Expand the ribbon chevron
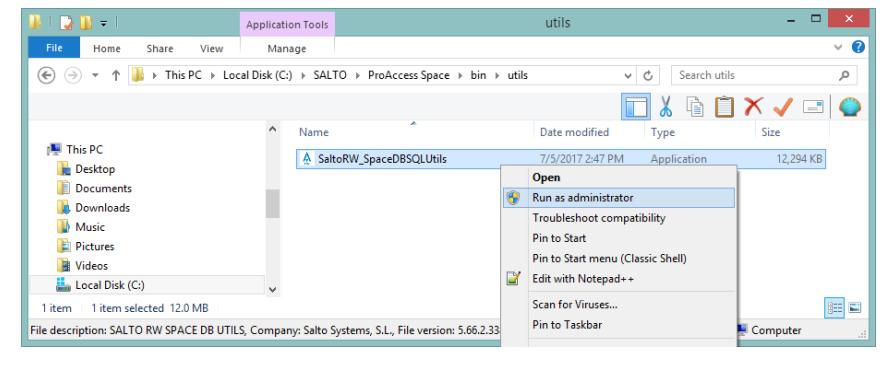This screenshot has height=368, width=894. (x=838, y=47)
